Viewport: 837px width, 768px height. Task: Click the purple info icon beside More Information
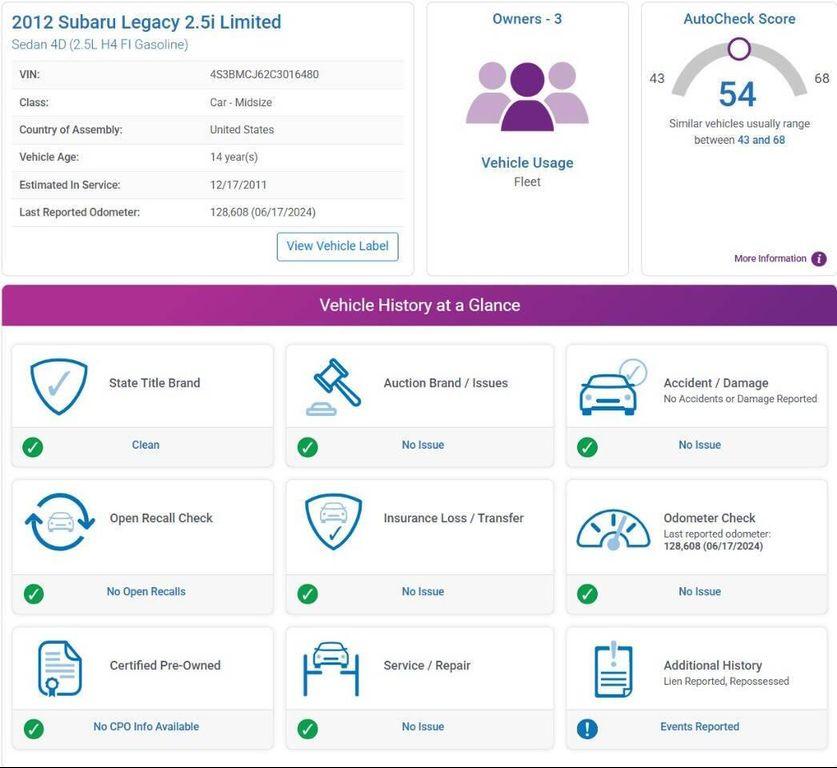(818, 259)
